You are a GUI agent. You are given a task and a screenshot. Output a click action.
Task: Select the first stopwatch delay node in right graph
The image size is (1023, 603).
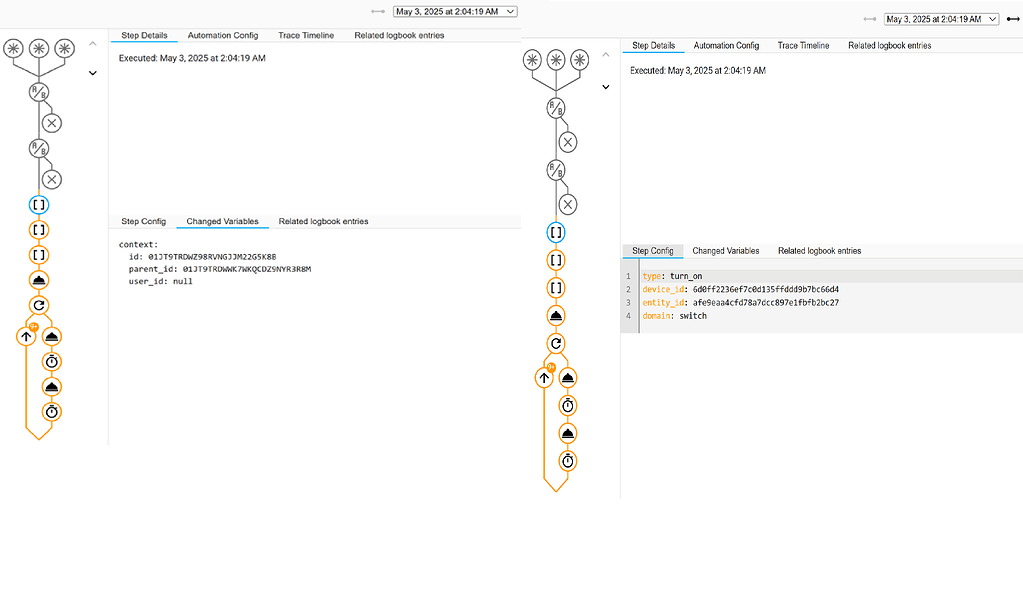point(567,405)
